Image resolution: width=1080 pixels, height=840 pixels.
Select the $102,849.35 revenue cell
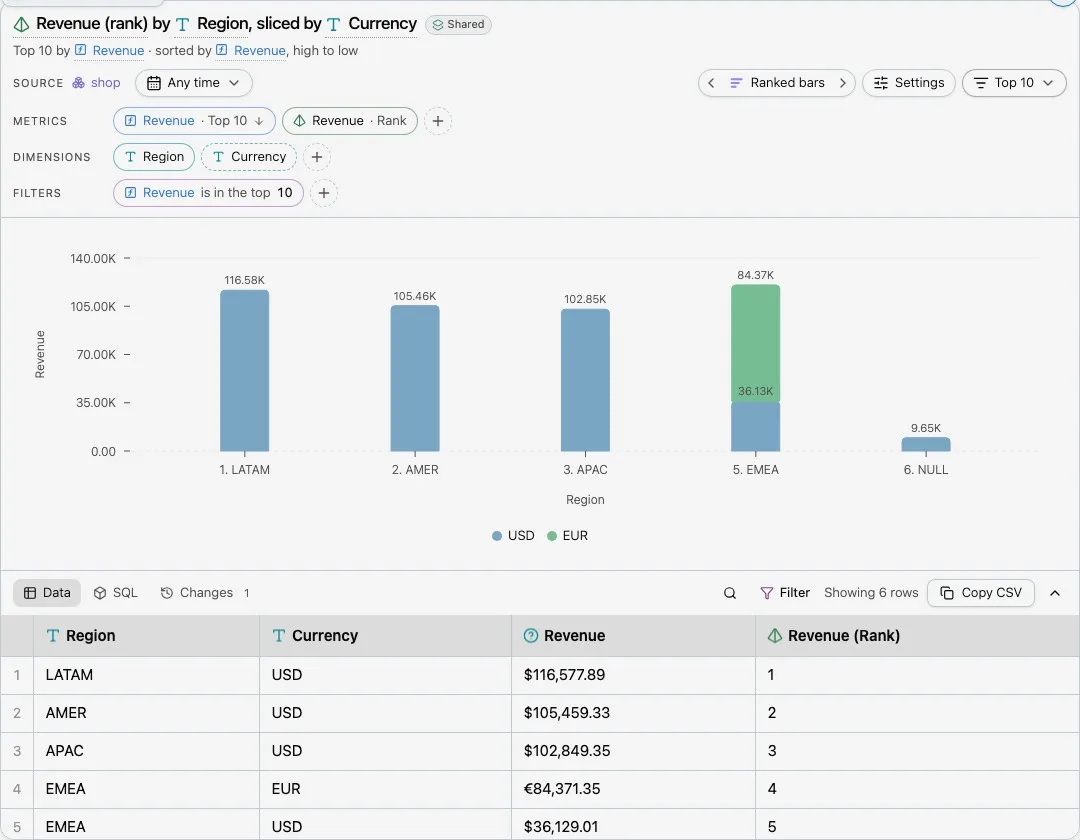point(634,750)
